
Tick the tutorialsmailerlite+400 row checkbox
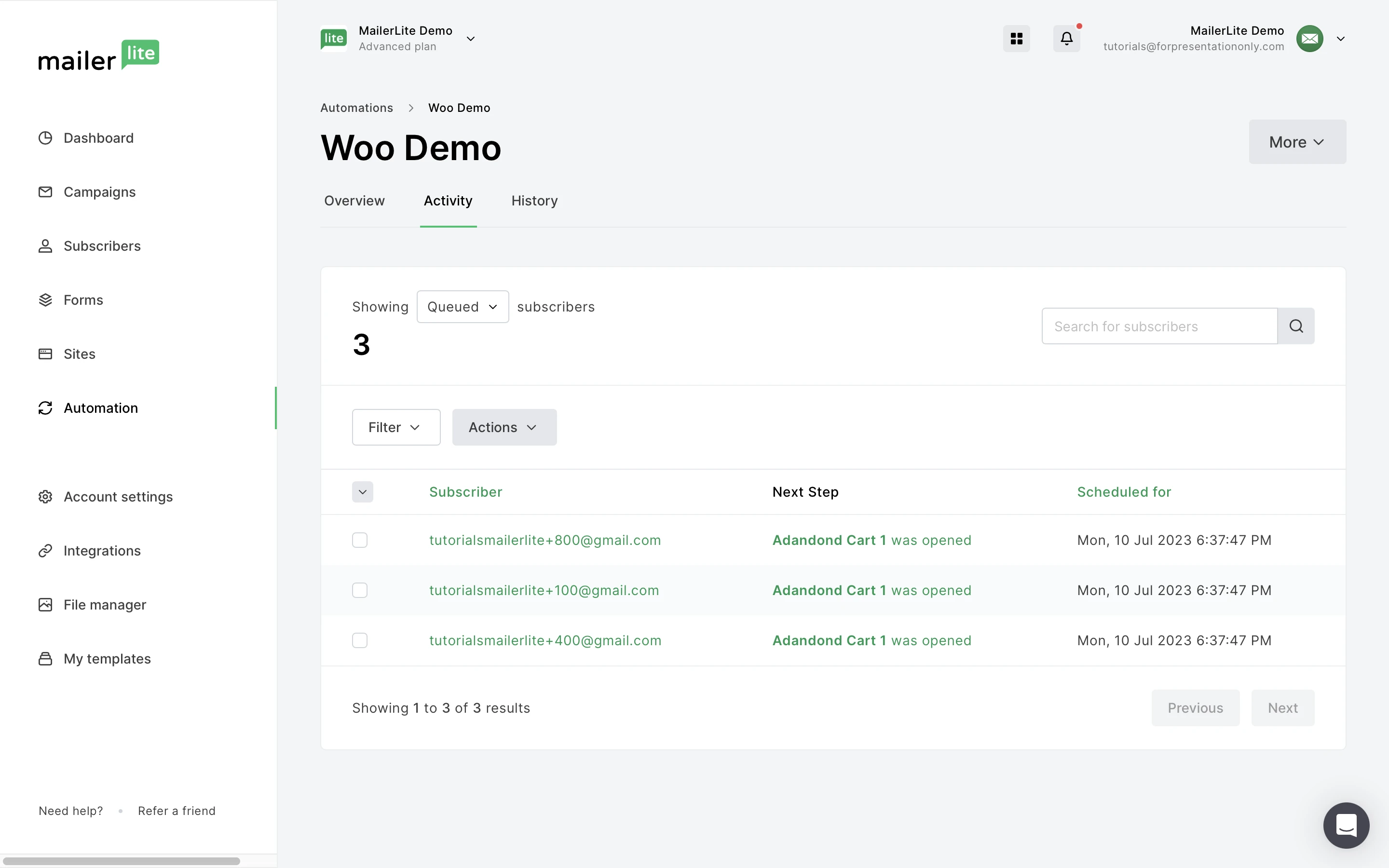360,640
